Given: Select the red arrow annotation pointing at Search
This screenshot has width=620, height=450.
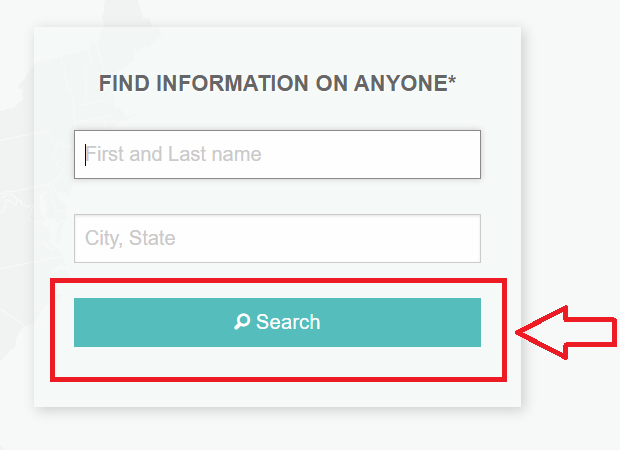Looking at the screenshot, I should click(566, 332).
